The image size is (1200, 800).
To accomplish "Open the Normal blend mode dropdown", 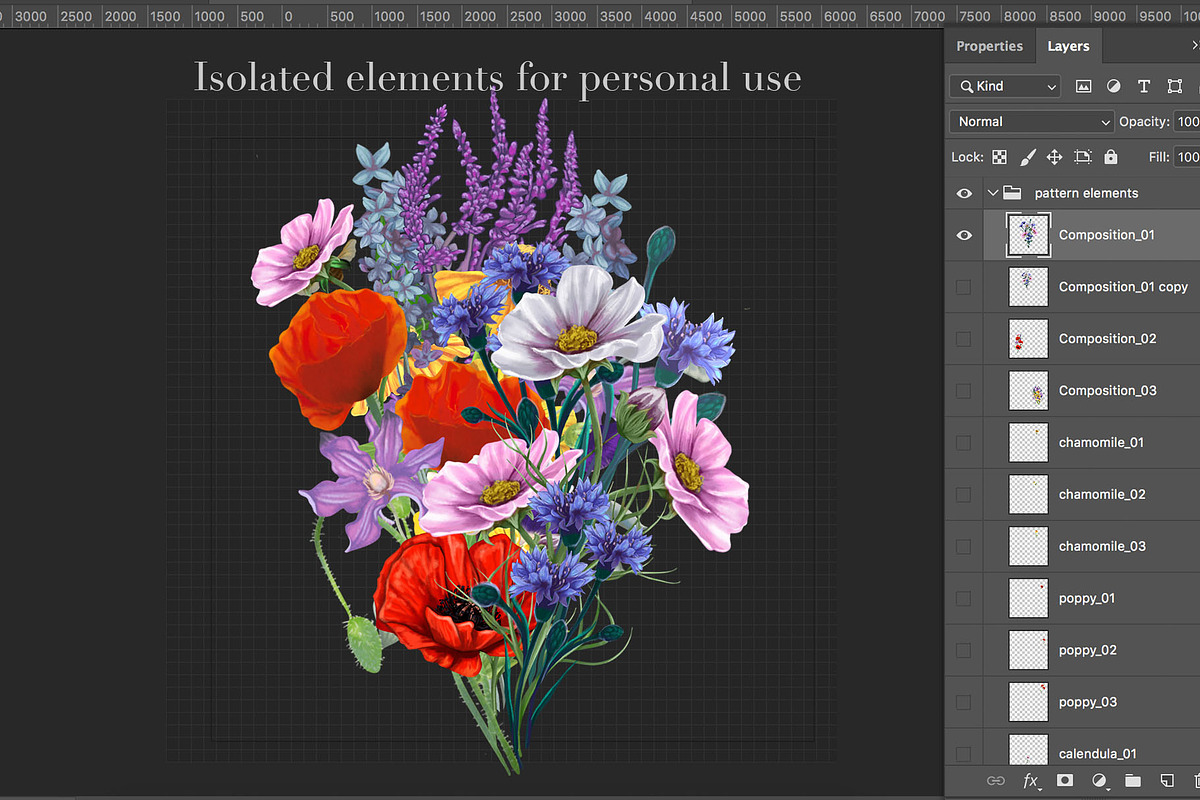I will tap(1031, 121).
